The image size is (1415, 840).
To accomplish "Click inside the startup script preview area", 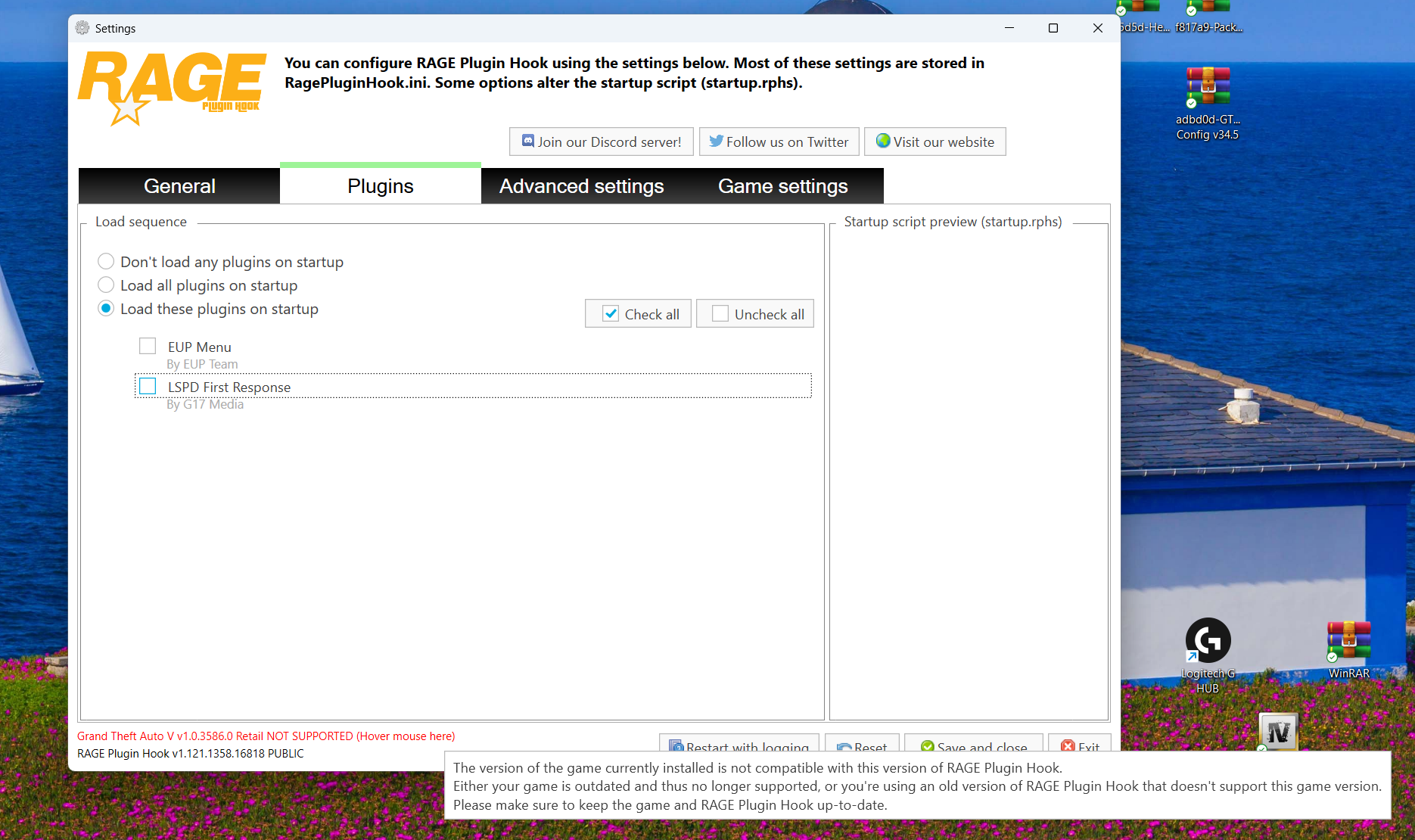I will [x=969, y=473].
